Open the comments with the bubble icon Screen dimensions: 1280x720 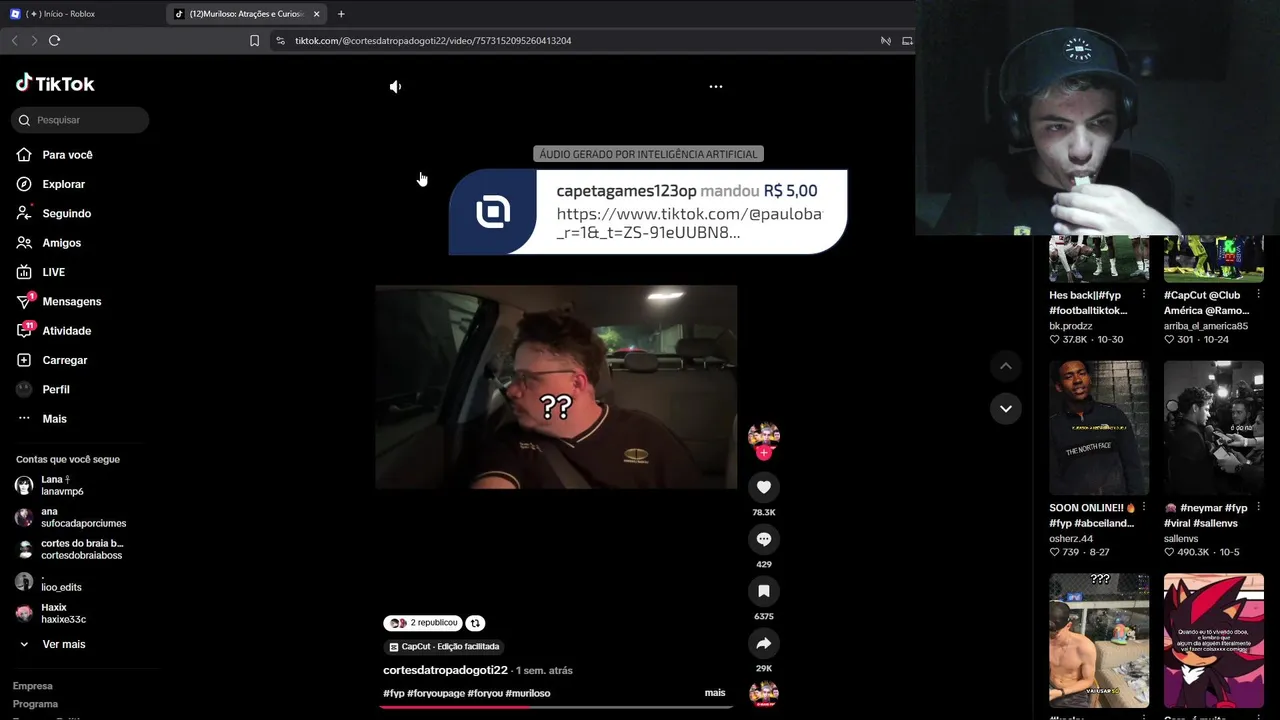tap(764, 539)
